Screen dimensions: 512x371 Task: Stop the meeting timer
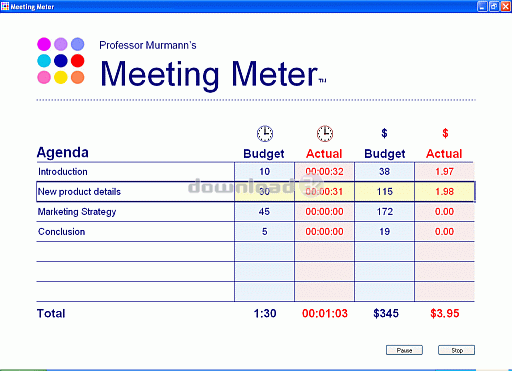[456, 350]
